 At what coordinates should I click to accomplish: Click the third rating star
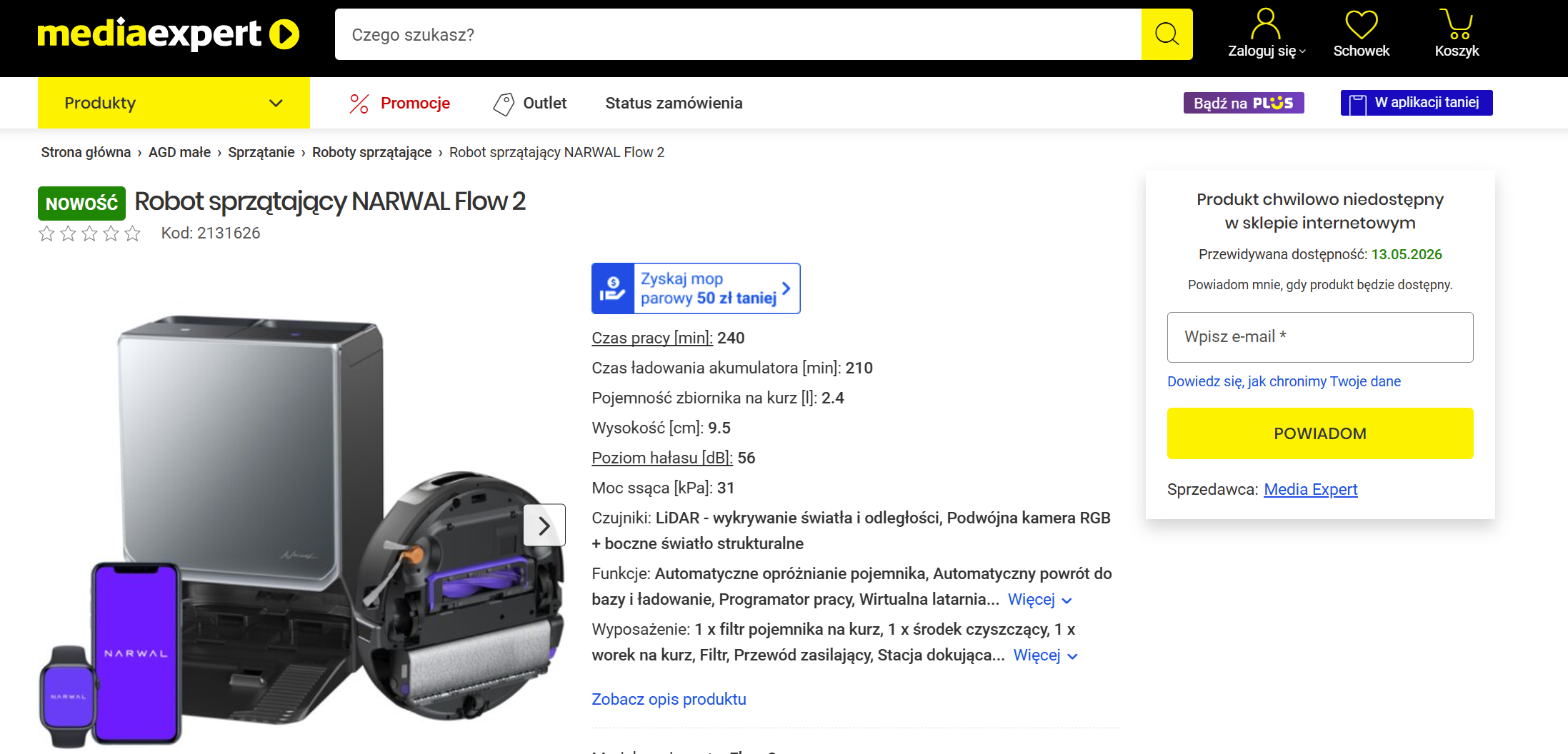[89, 233]
